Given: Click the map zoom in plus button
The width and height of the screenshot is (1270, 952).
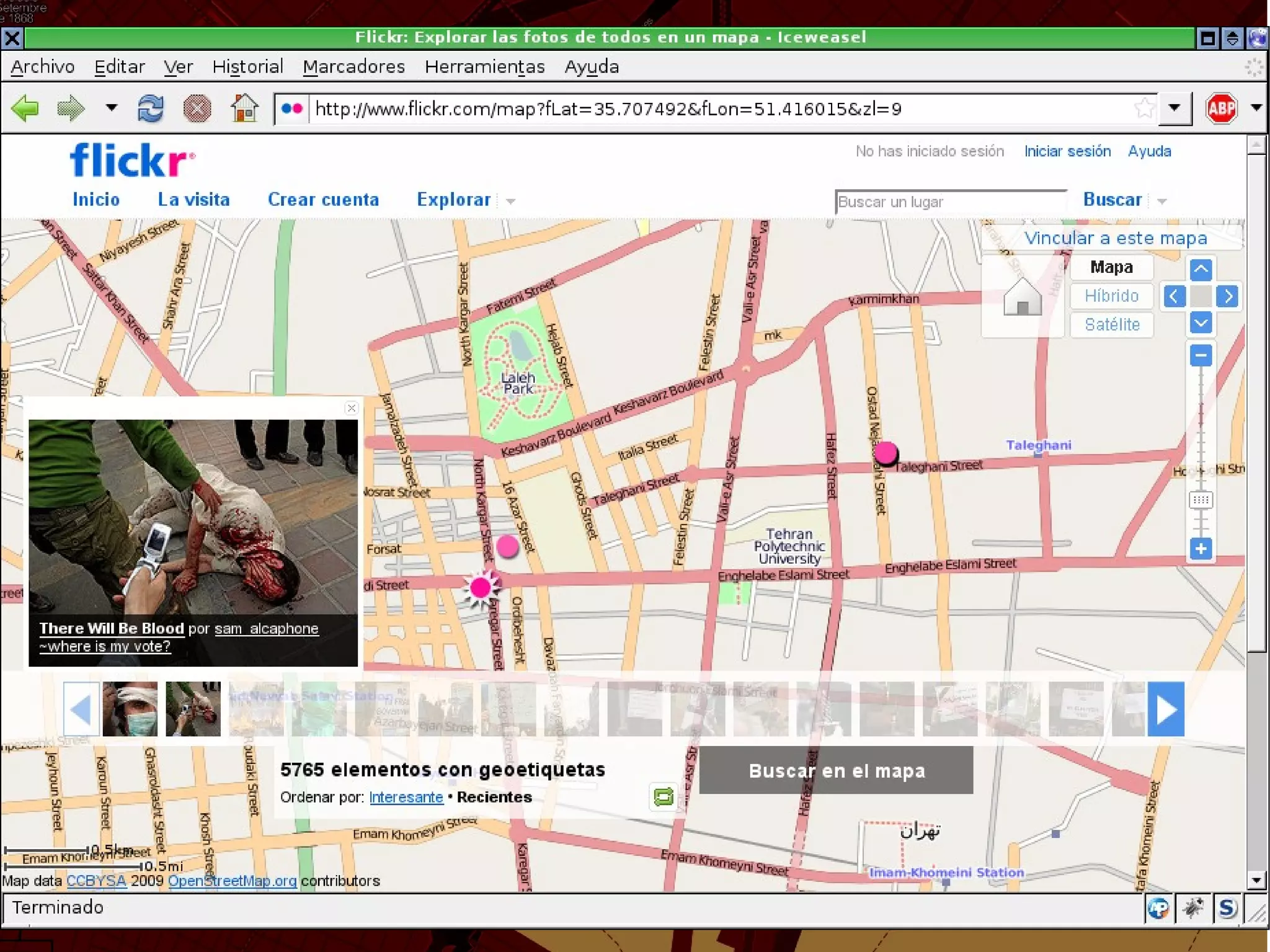Looking at the screenshot, I should click(1201, 548).
